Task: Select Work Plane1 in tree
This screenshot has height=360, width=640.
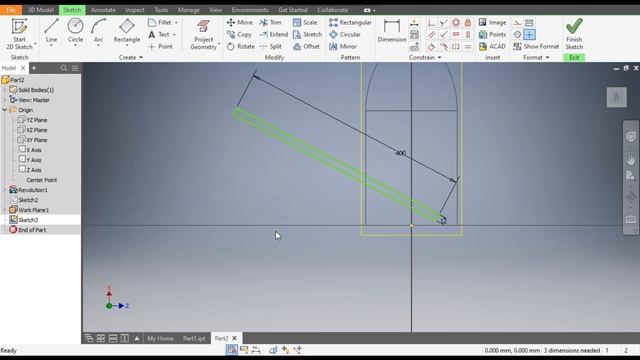Action: [x=33, y=210]
